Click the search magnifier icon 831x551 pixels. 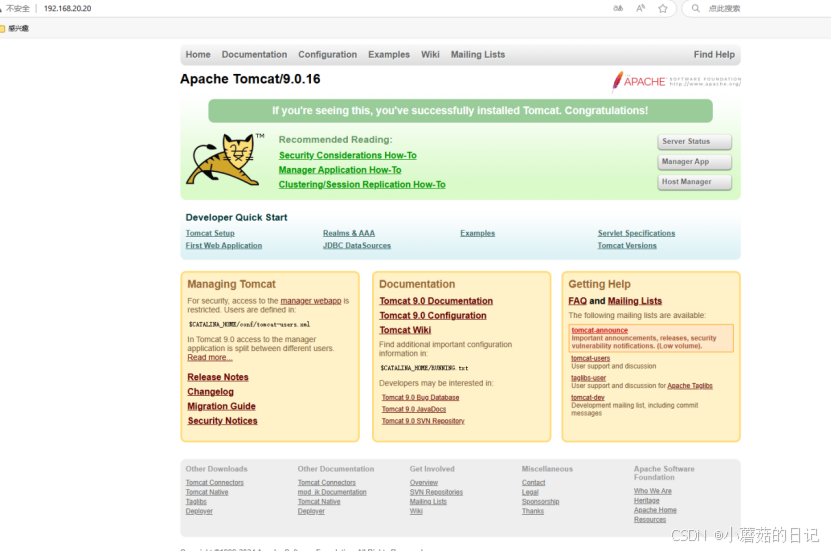(x=696, y=8)
